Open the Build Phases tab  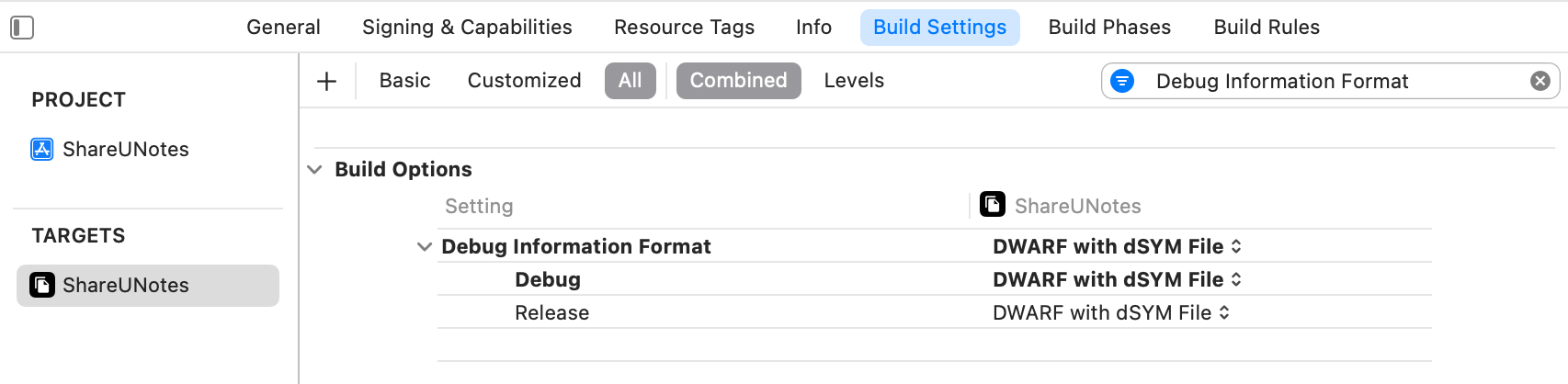[1109, 28]
